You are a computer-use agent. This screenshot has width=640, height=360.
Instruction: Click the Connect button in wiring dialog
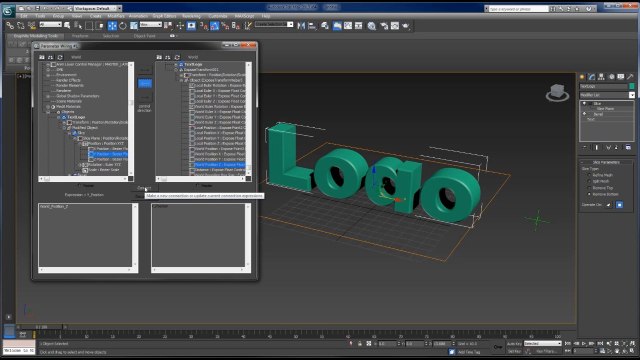tap(144, 188)
